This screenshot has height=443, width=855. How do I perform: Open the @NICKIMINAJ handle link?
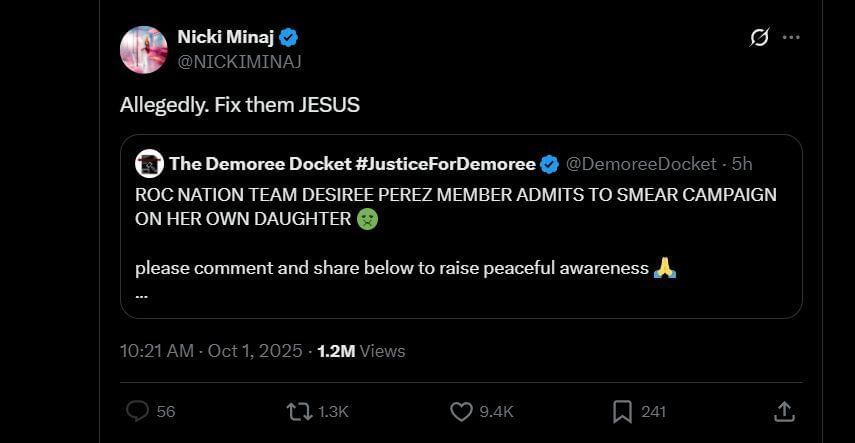[239, 61]
